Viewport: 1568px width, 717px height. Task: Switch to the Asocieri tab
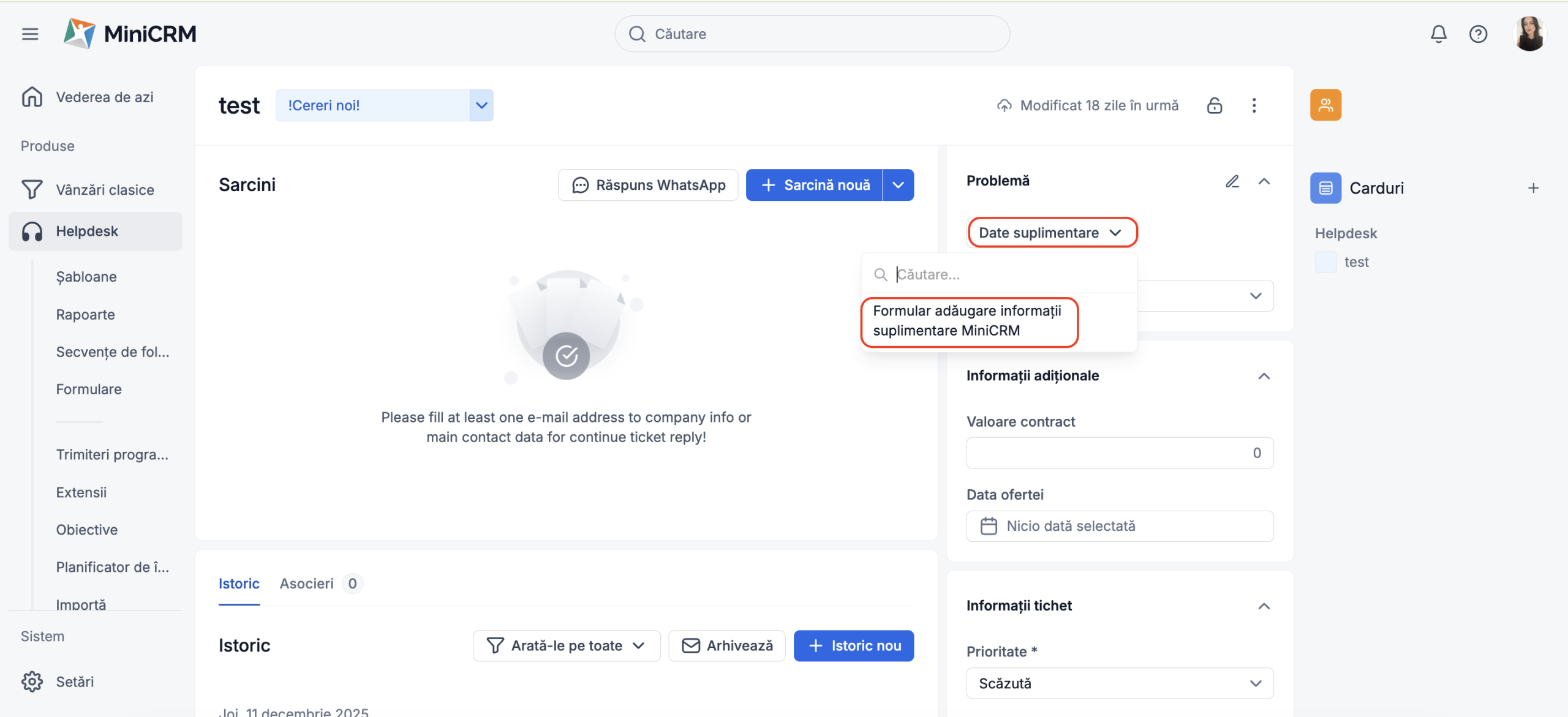point(307,584)
